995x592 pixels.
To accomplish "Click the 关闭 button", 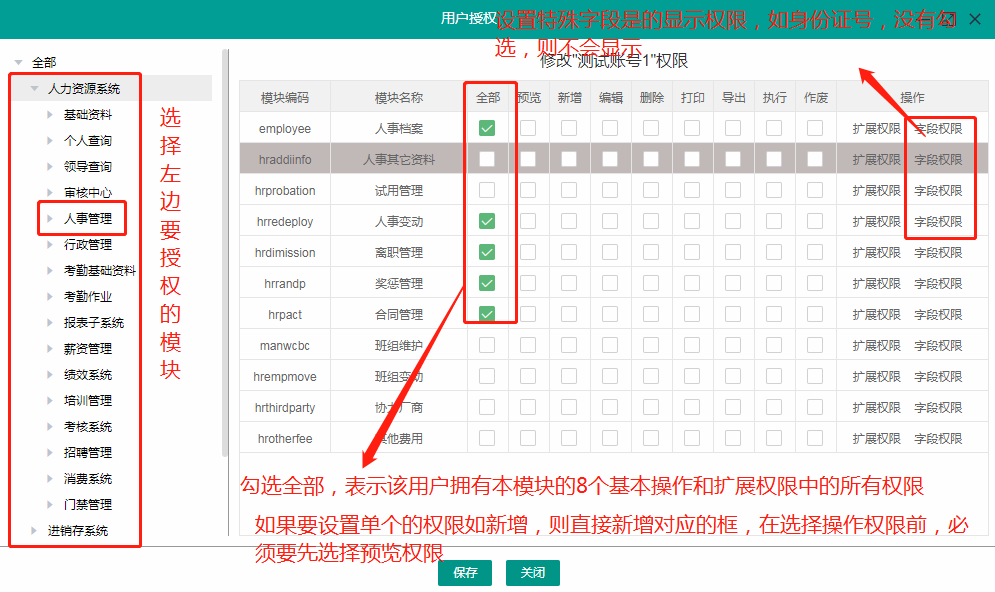I will (532, 573).
